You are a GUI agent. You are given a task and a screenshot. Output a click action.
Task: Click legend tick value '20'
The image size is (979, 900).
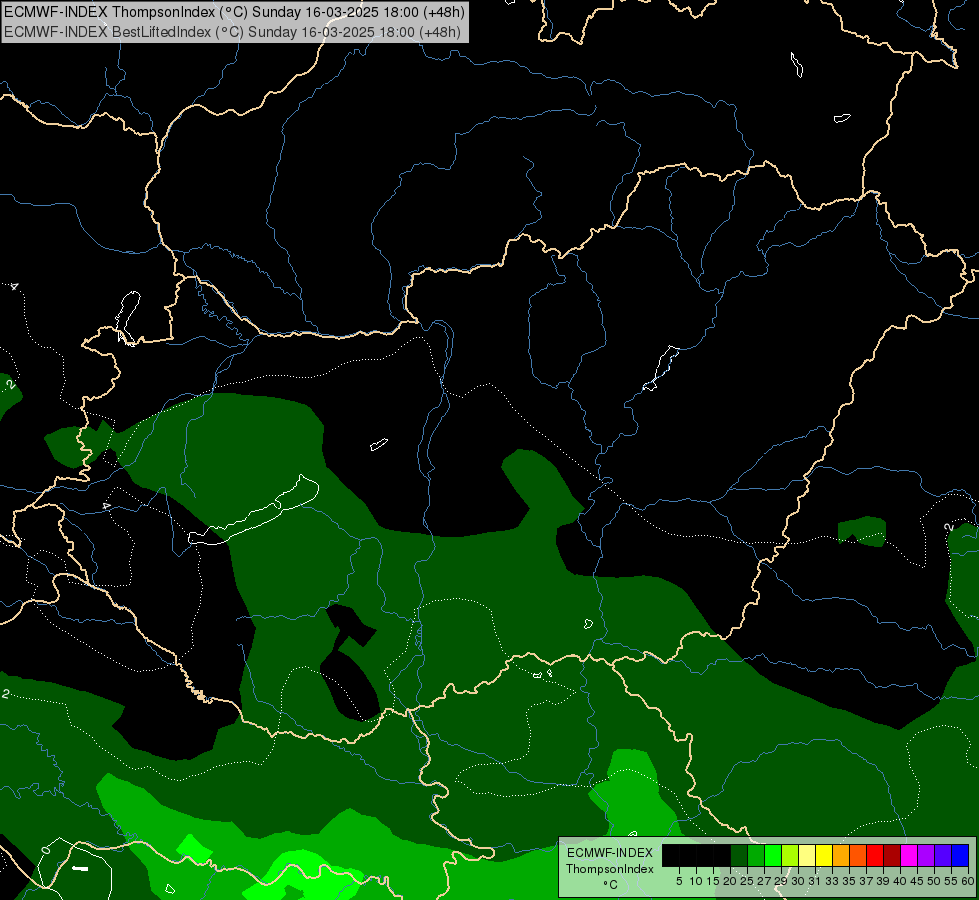(x=730, y=881)
